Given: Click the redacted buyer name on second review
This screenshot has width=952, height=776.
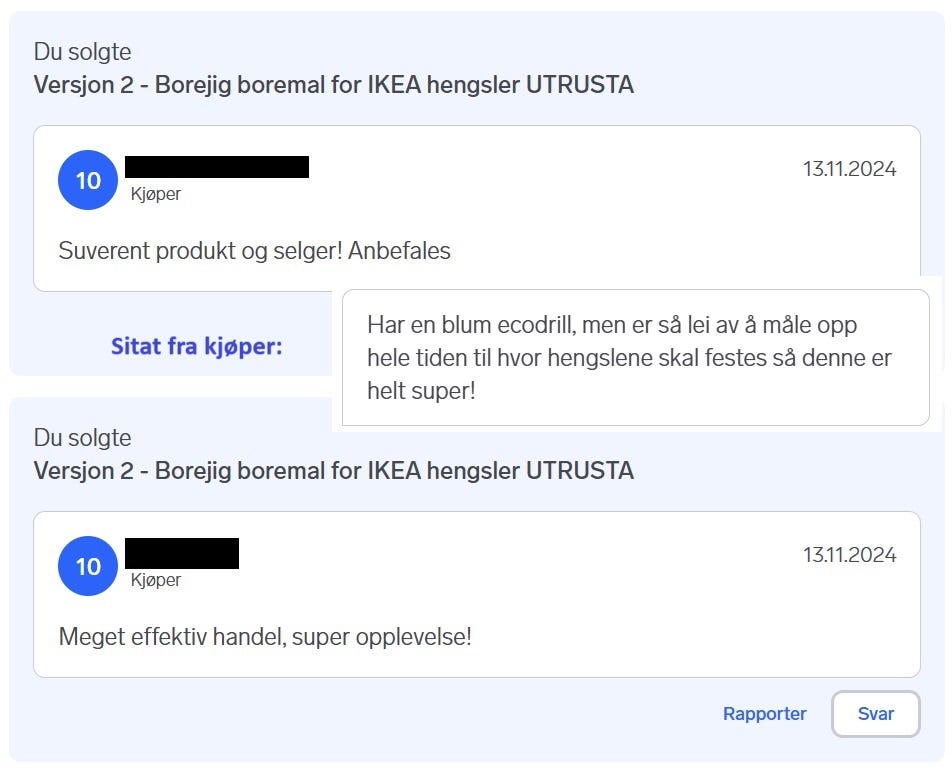Looking at the screenshot, I should click(x=182, y=553).
